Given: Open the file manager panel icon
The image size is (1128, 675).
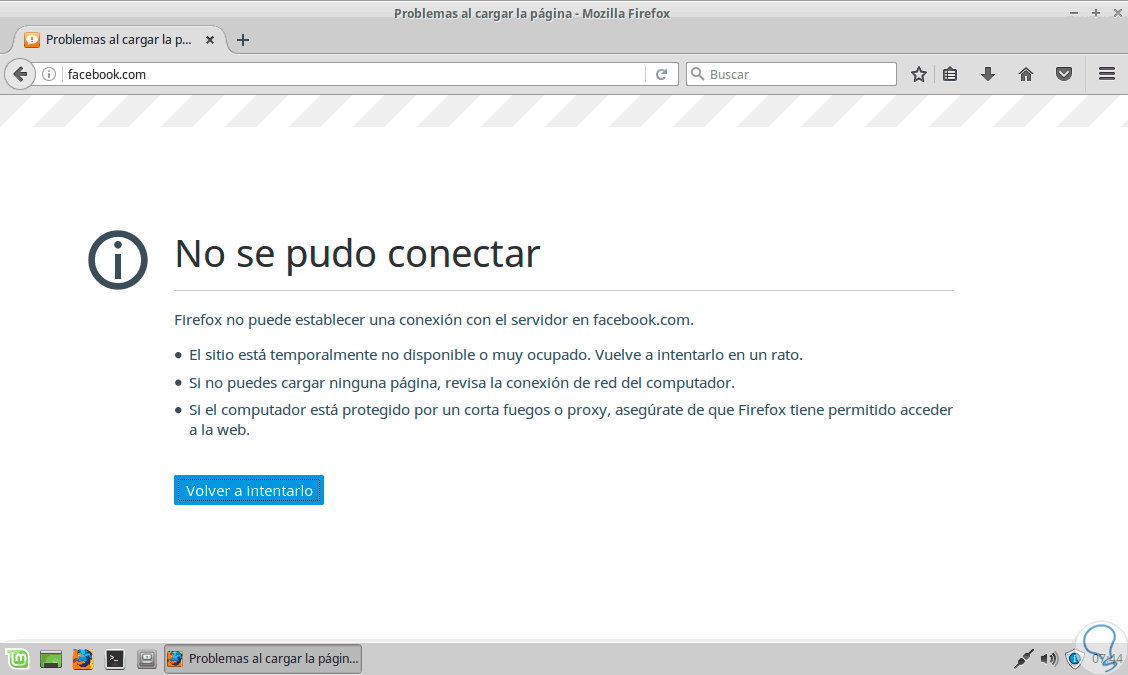Looking at the screenshot, I should point(147,659).
